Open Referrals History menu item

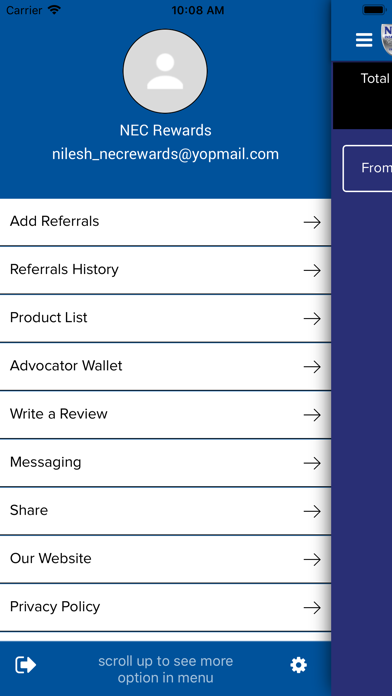click(165, 270)
